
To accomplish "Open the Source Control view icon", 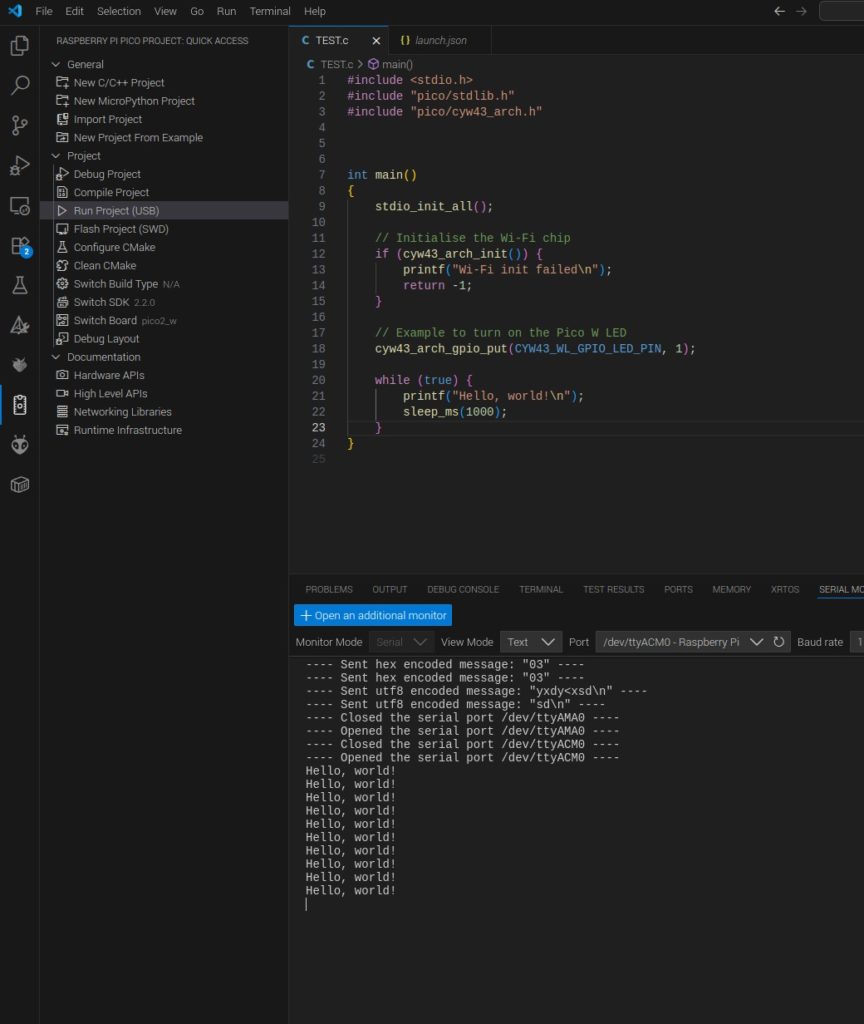I will (19, 125).
